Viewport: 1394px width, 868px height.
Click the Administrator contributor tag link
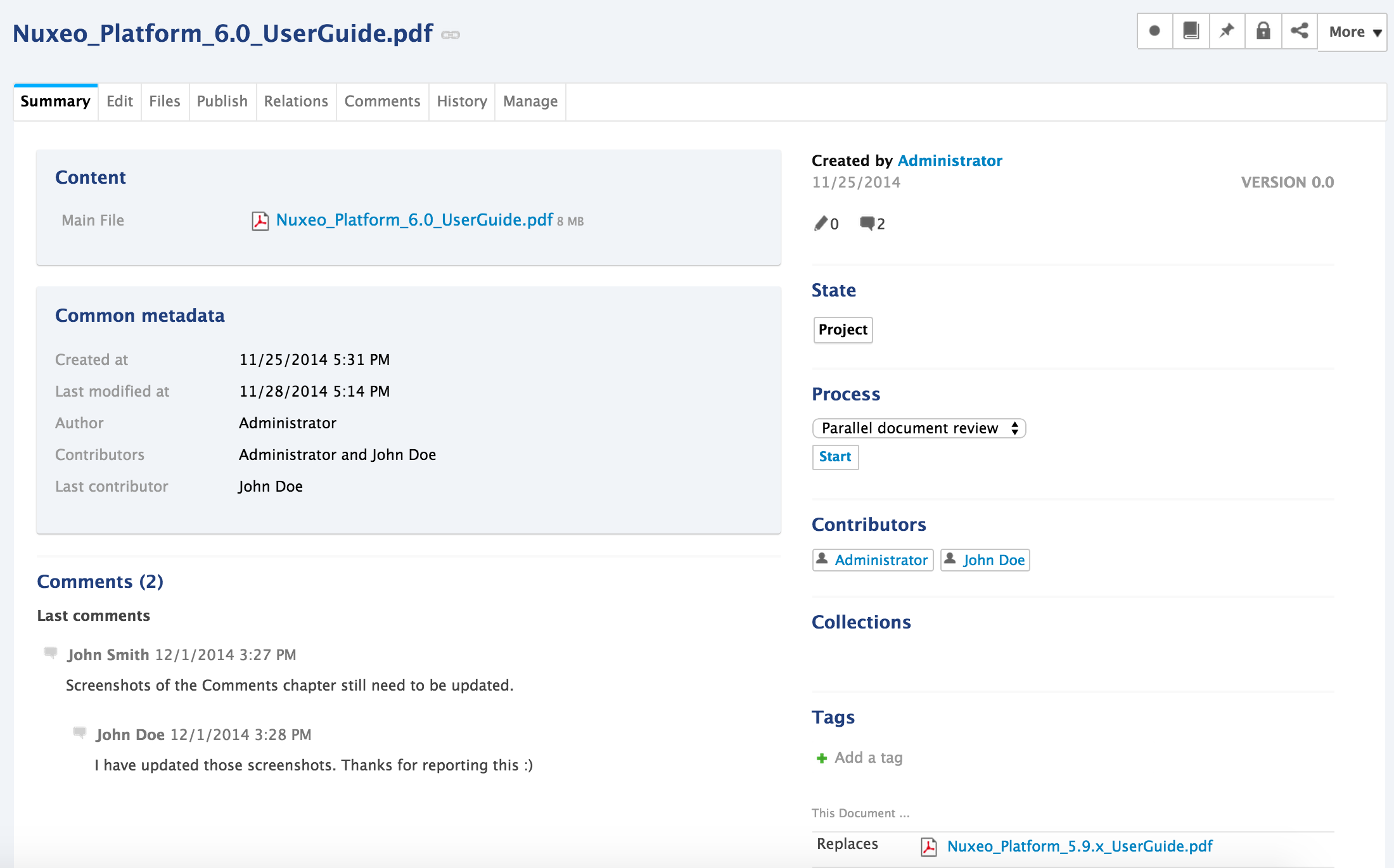pyautogui.click(x=881, y=560)
